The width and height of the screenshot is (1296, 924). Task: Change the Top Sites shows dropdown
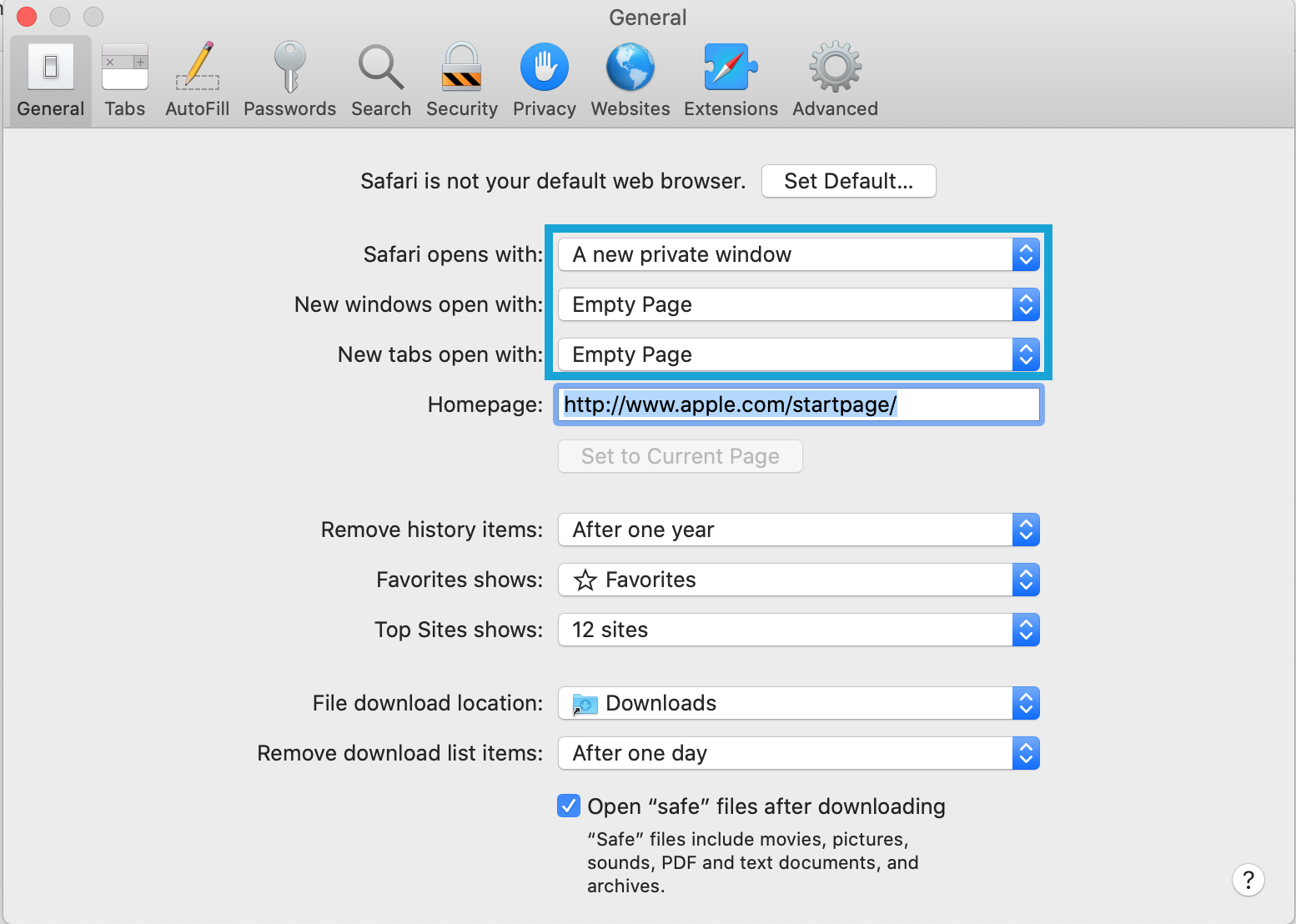point(799,630)
